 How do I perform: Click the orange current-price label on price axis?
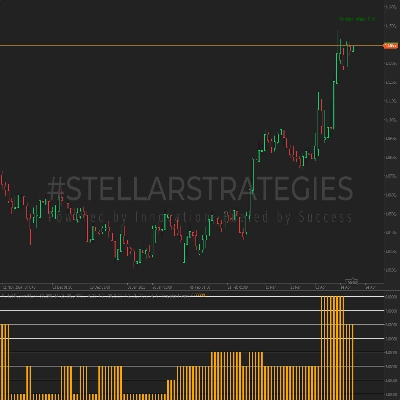(391, 46)
